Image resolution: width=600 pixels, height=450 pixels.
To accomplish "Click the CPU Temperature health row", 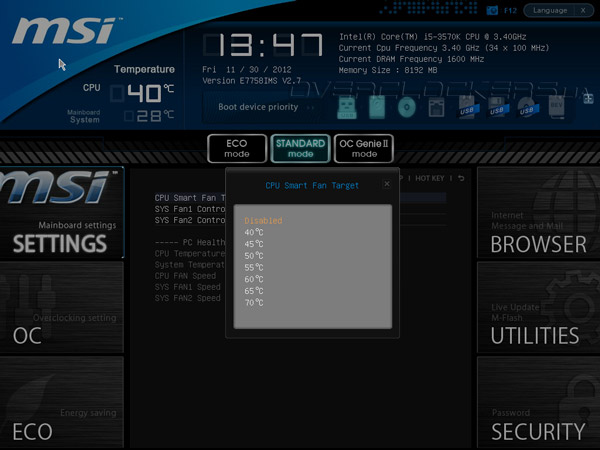I will [190, 253].
